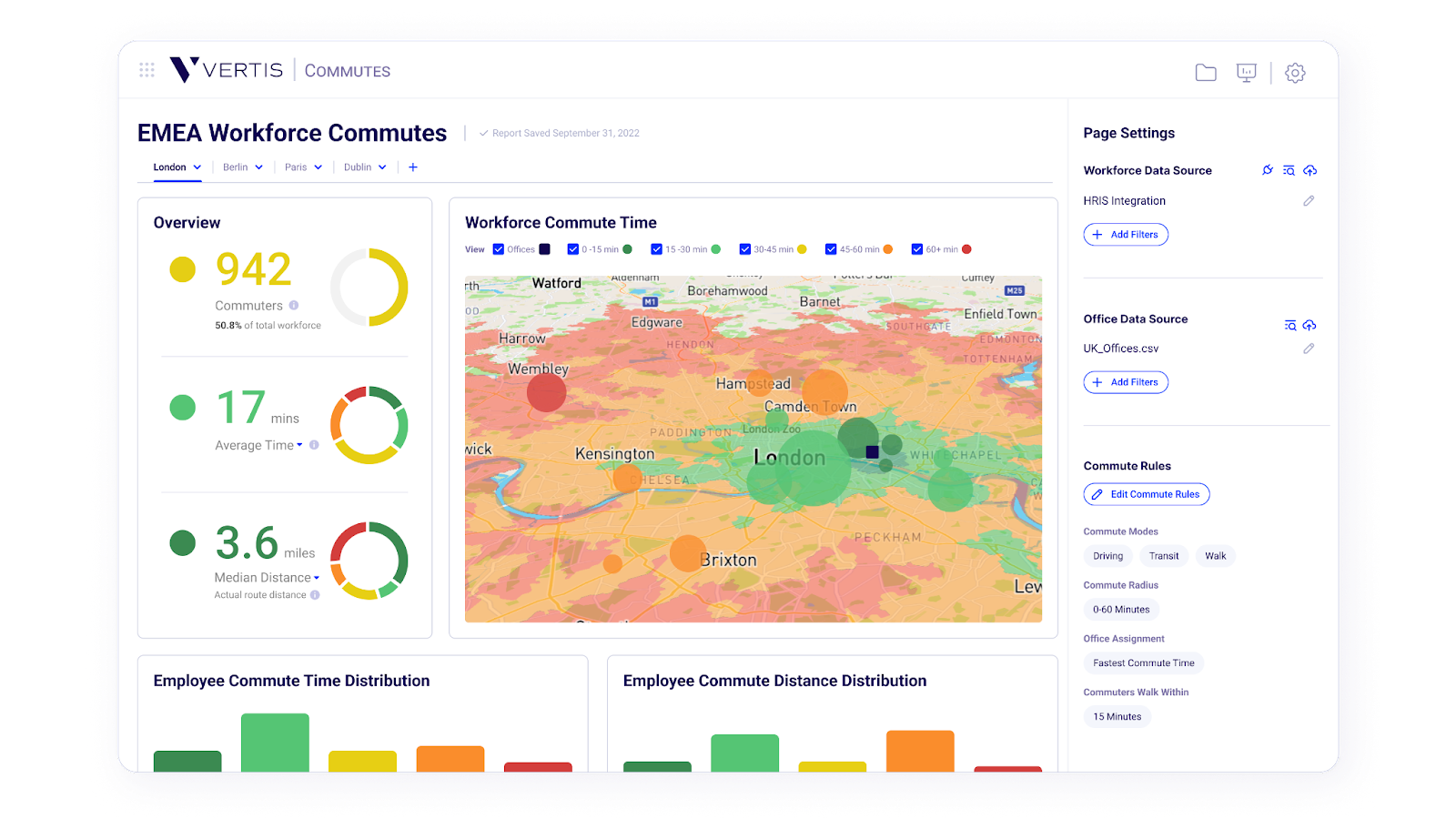Screen dimensions: 1456x819
Task: Click the cloud upload icon for Workforce Data Source
Action: coord(1310,170)
